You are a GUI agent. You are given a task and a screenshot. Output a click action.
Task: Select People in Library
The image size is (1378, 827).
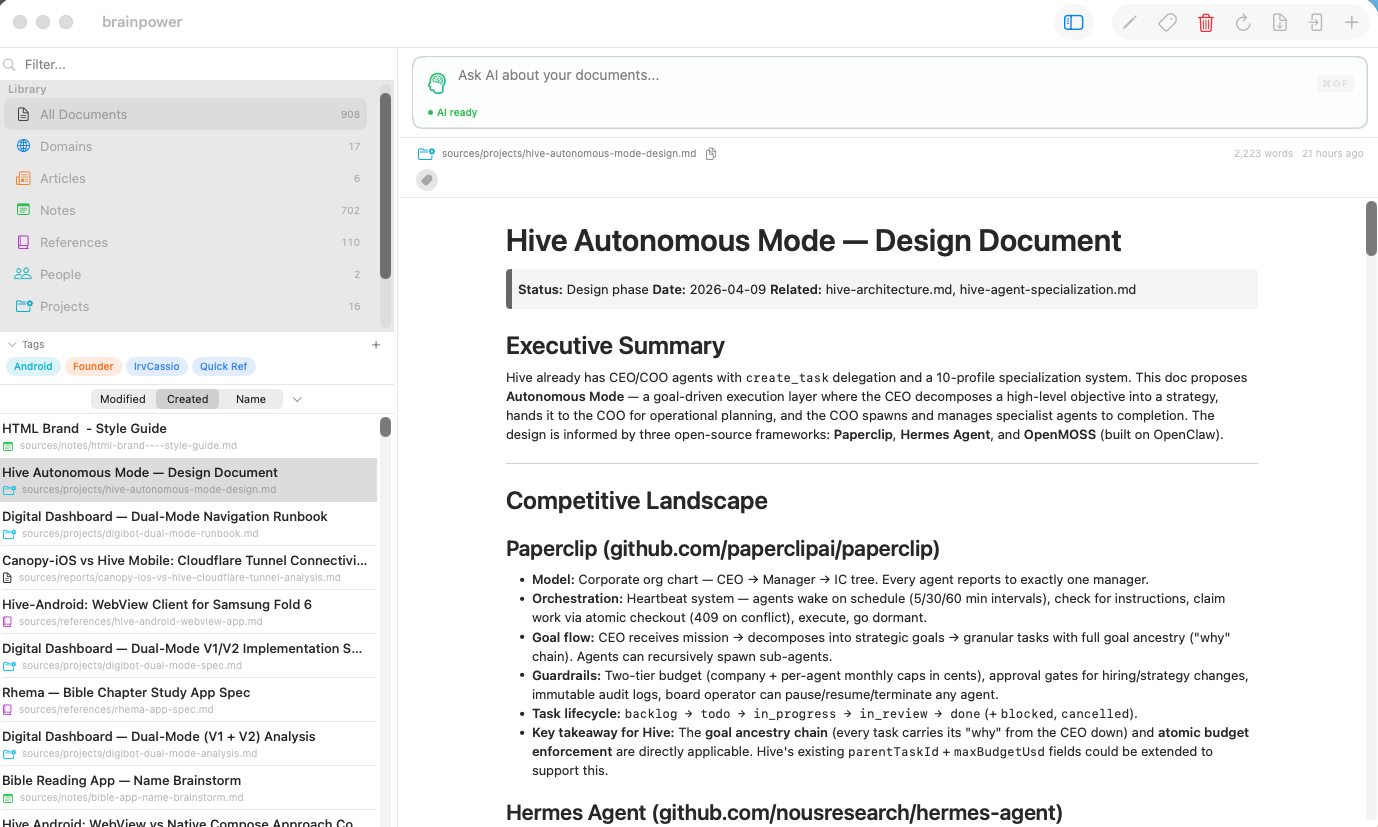tap(185, 274)
